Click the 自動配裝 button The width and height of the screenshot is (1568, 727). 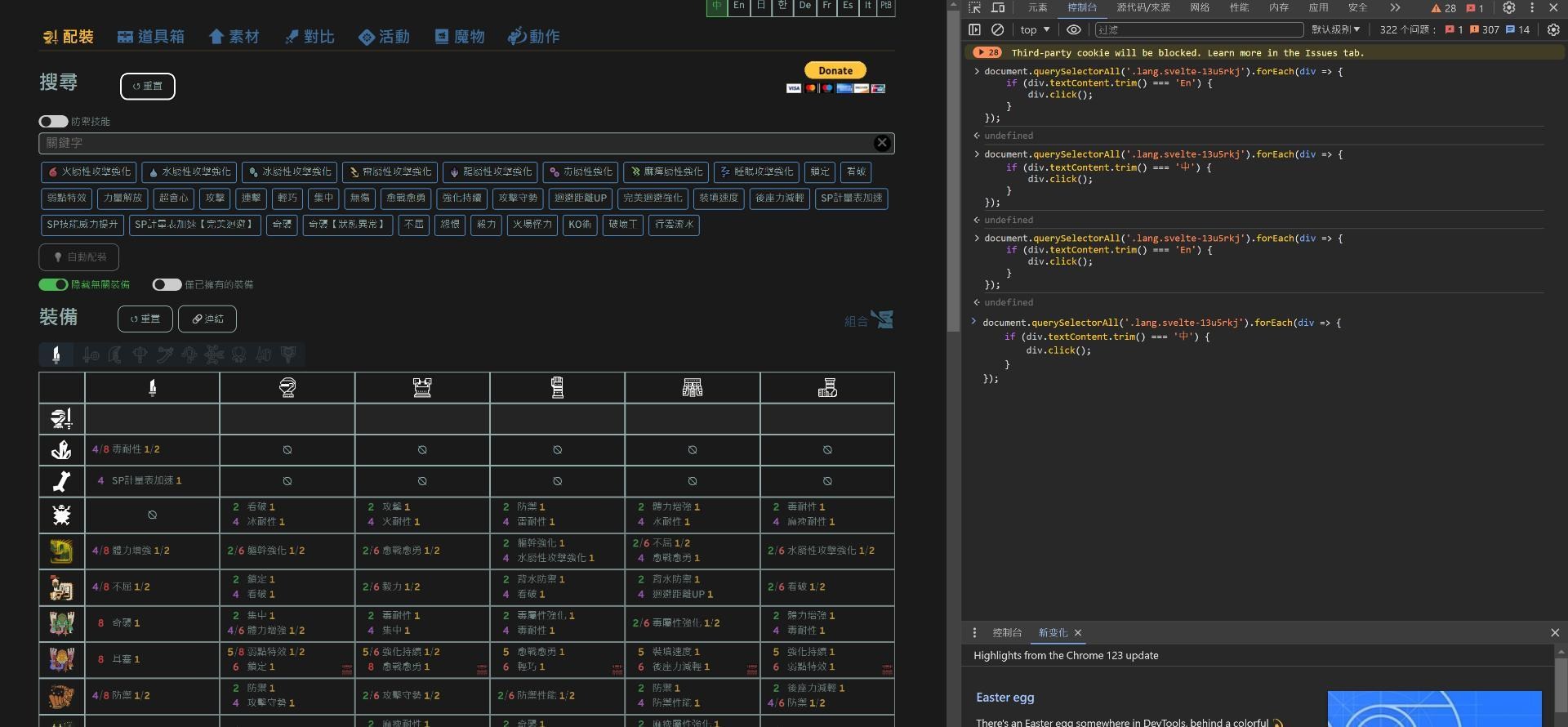point(79,257)
